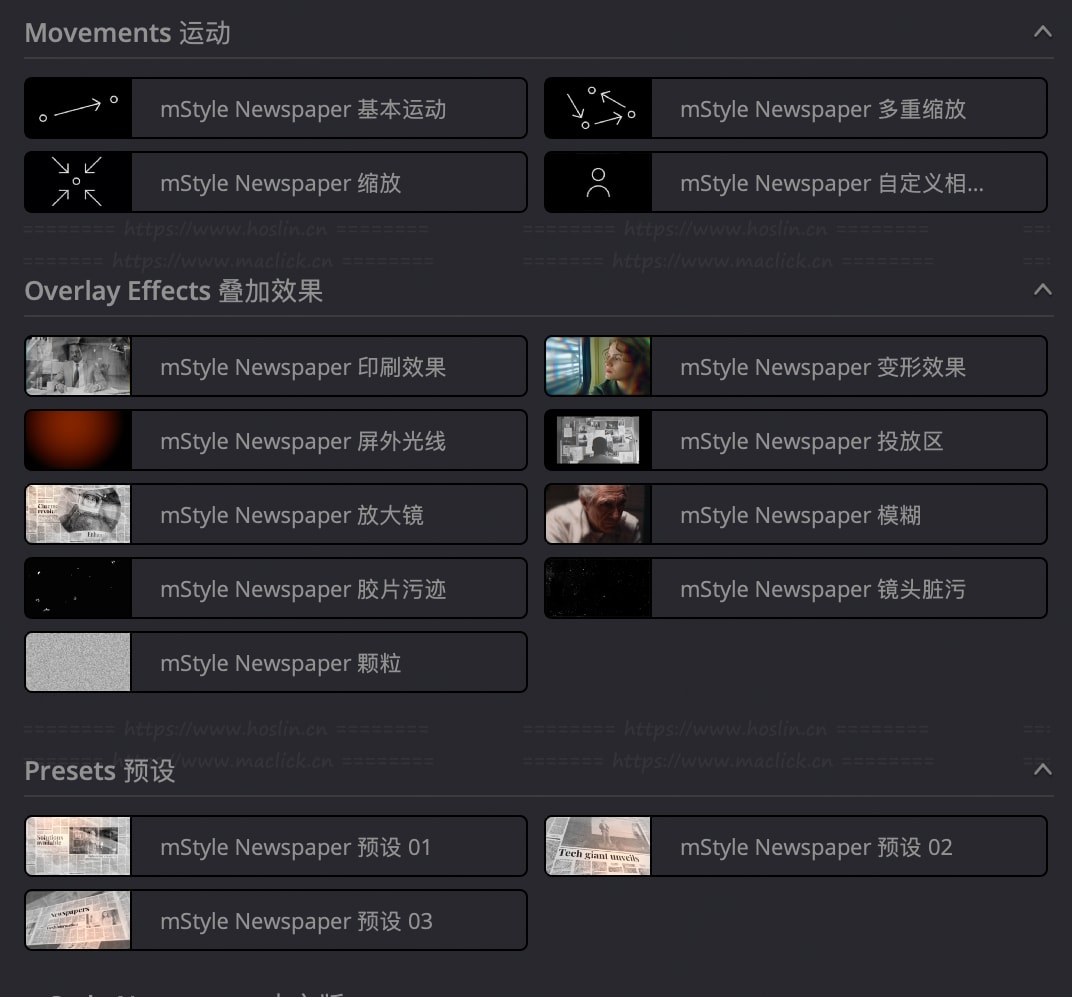The image size is (1072, 997).
Task: Select mStyle Newspaper 变形效果 label
Action: coord(823,367)
